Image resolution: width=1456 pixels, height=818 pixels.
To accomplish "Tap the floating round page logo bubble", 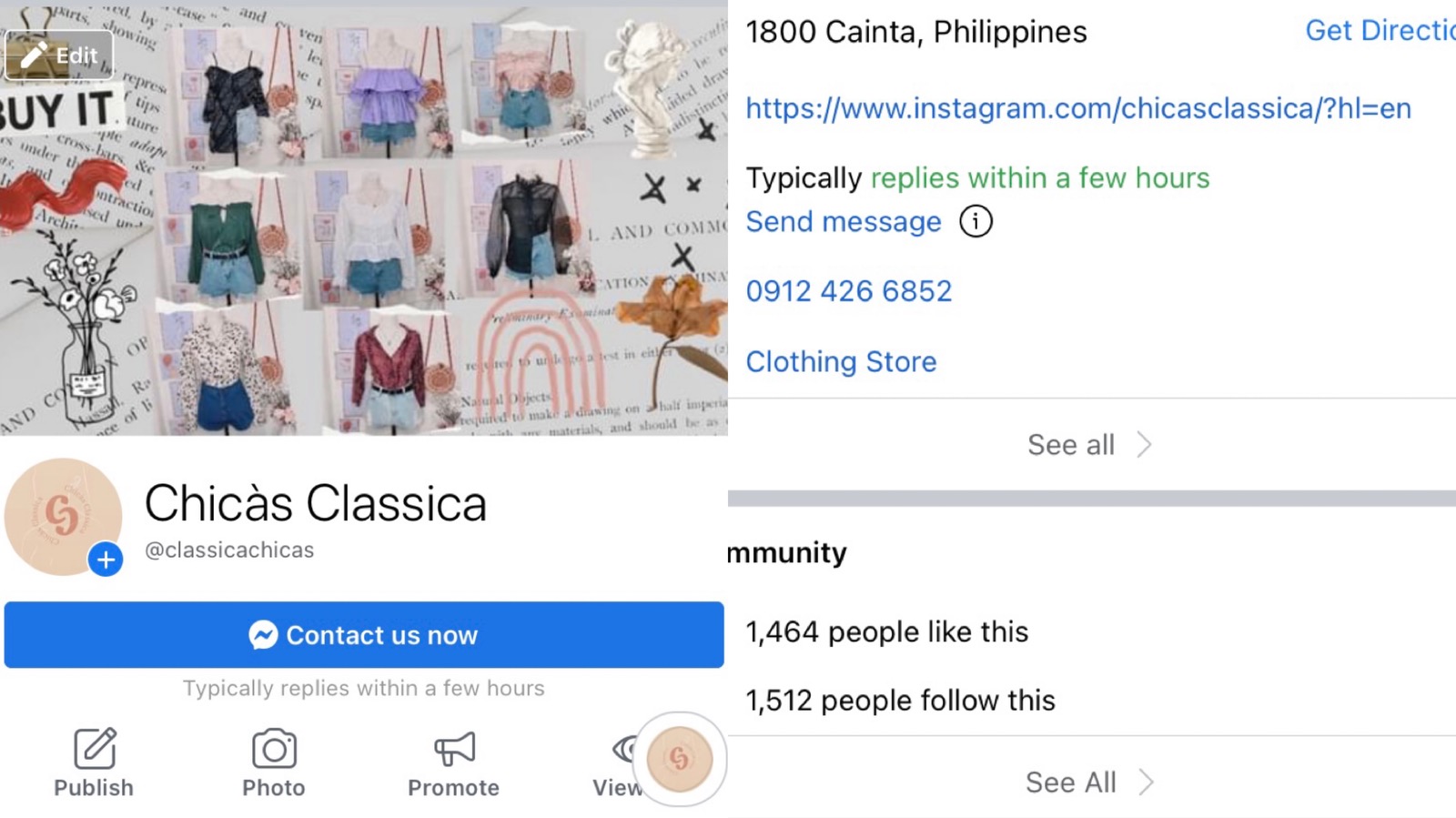I will (x=680, y=758).
